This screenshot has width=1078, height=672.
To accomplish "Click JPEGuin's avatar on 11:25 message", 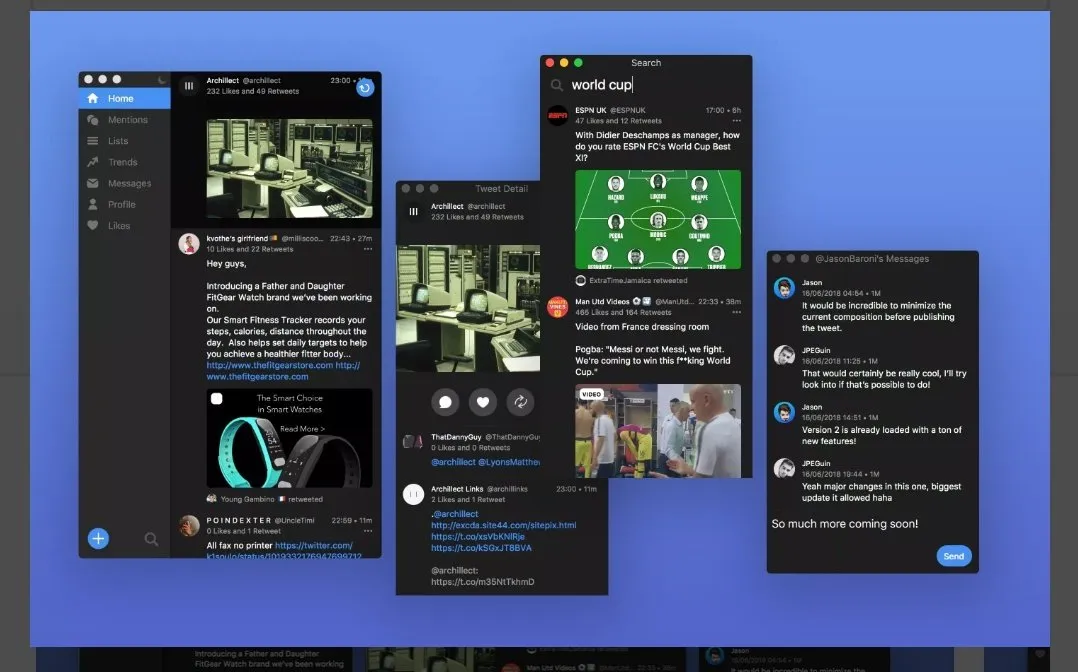I will pos(784,355).
